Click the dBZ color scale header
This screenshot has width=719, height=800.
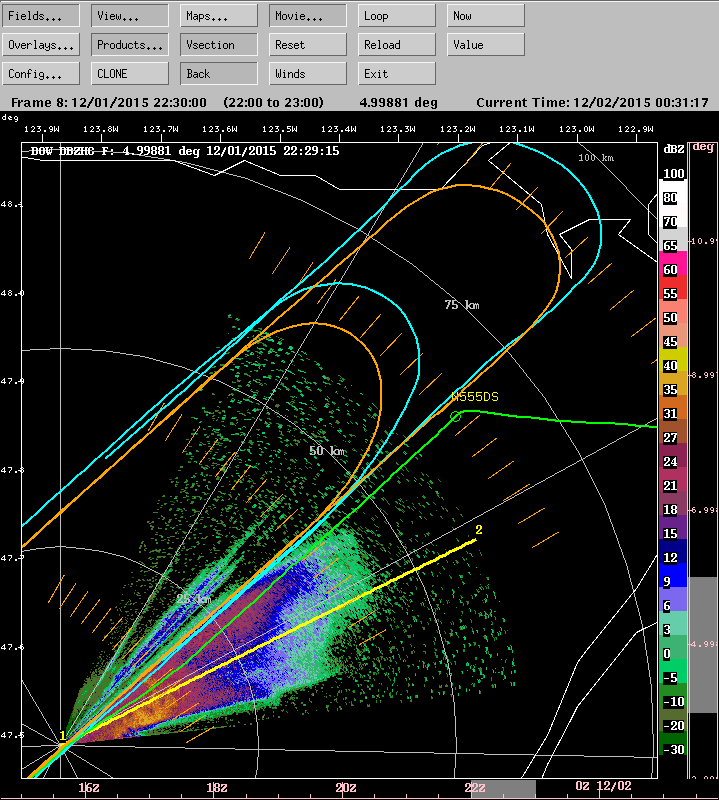click(x=674, y=149)
